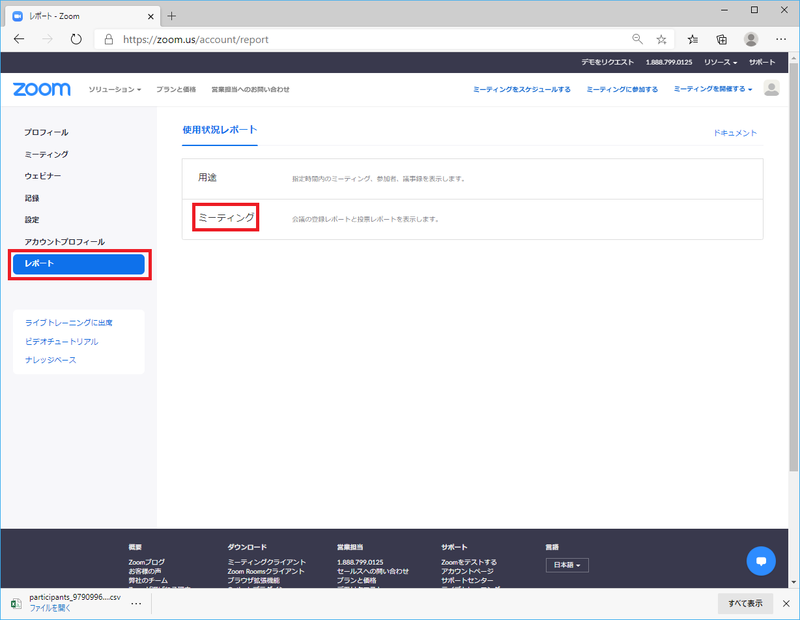Viewport: 800px width, 620px height.
Task: Click ファイルを開く for the downloaded CSV
Action: [x=50, y=608]
